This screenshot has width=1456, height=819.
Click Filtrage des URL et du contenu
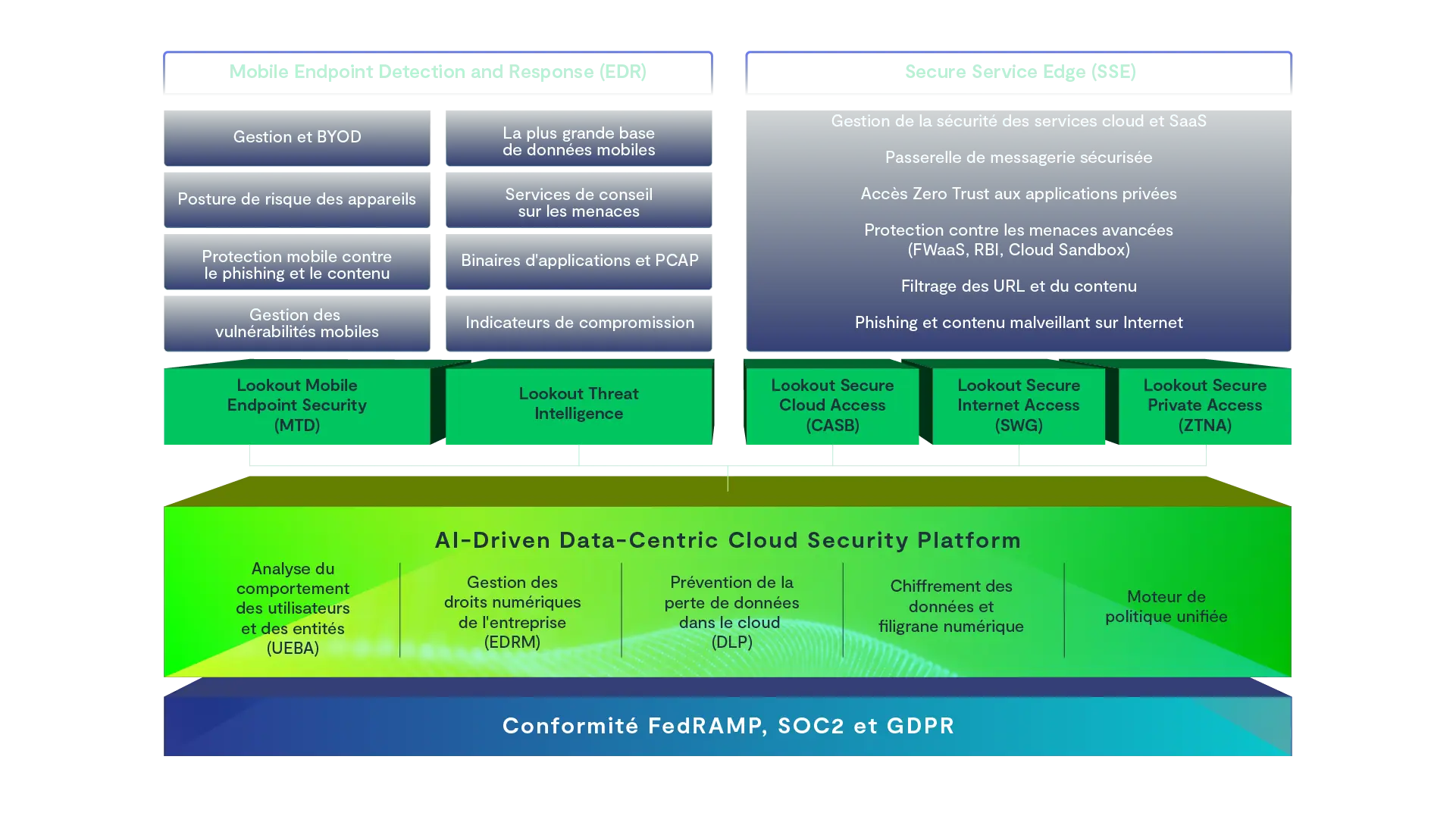[x=1019, y=286]
